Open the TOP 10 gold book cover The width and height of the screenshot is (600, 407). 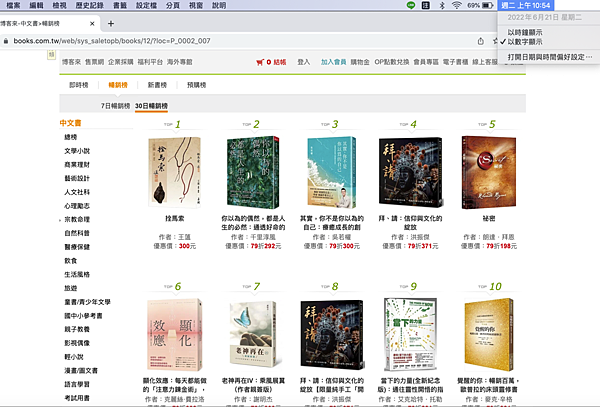[x=489, y=334]
